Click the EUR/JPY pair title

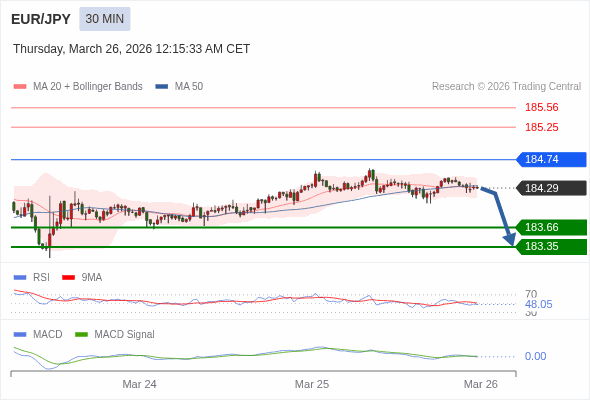[41, 19]
